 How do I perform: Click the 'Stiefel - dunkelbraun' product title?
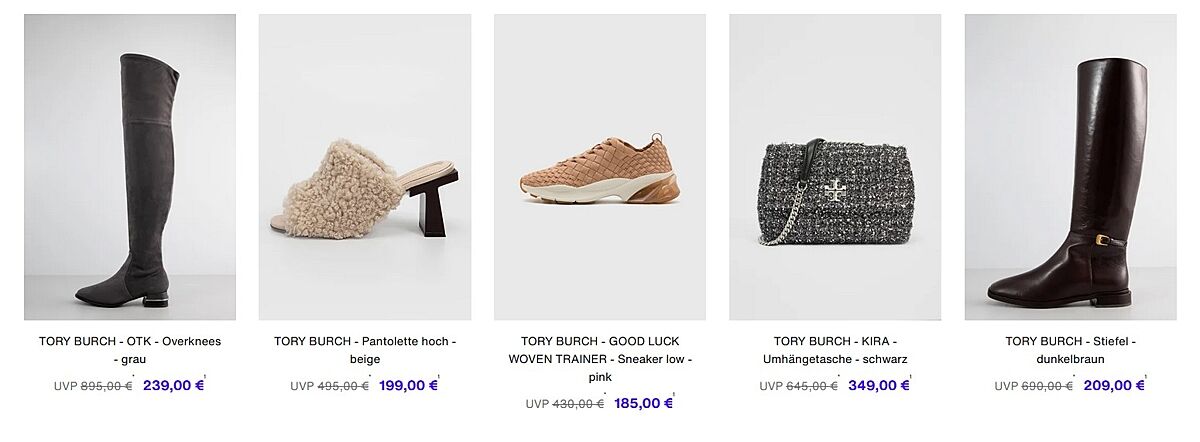(1070, 349)
